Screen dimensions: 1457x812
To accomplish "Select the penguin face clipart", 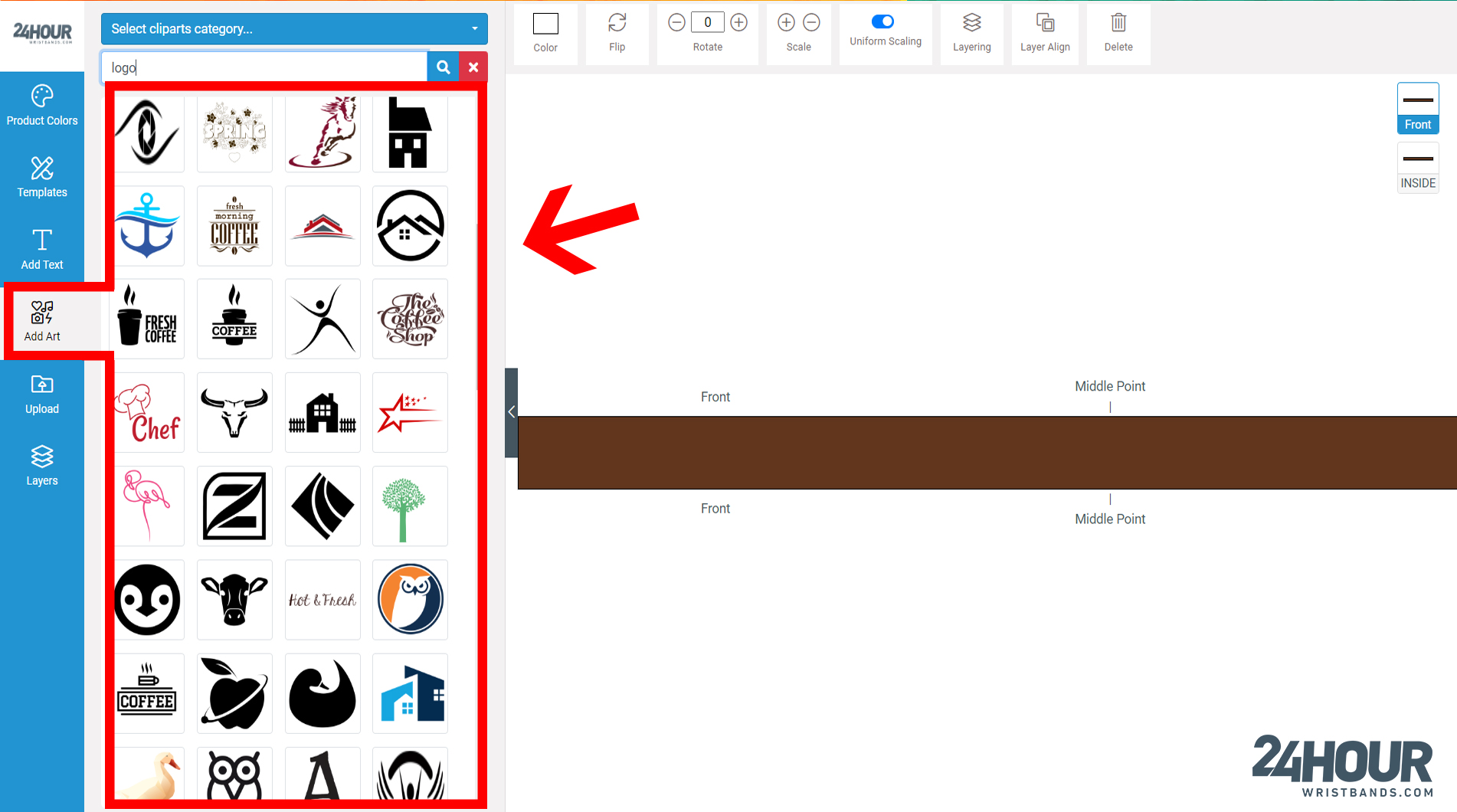I will [x=147, y=600].
